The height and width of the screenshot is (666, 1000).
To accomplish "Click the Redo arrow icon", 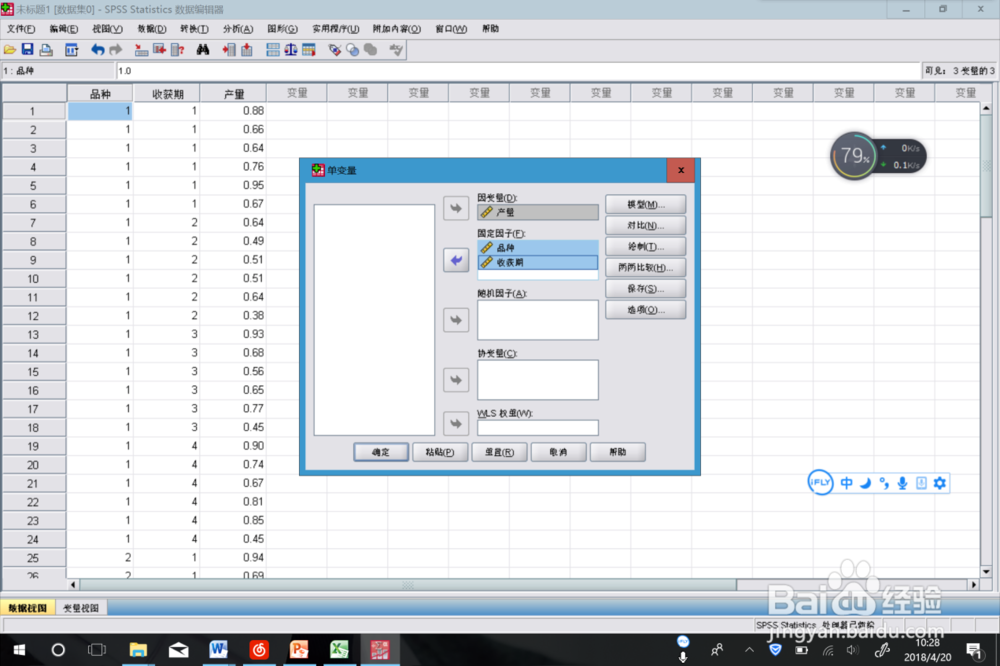I will (x=115, y=50).
